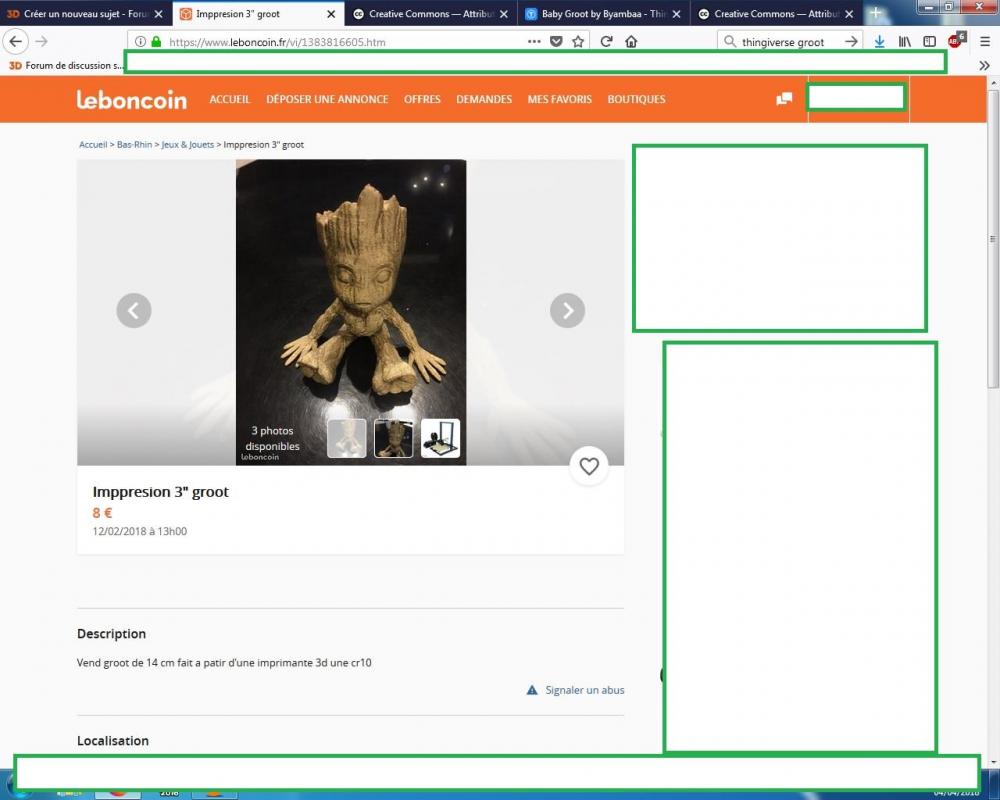Screen dimensions: 1000x800
Task: Follow Jeux & Jouets breadcrumb link
Action: coord(188,145)
